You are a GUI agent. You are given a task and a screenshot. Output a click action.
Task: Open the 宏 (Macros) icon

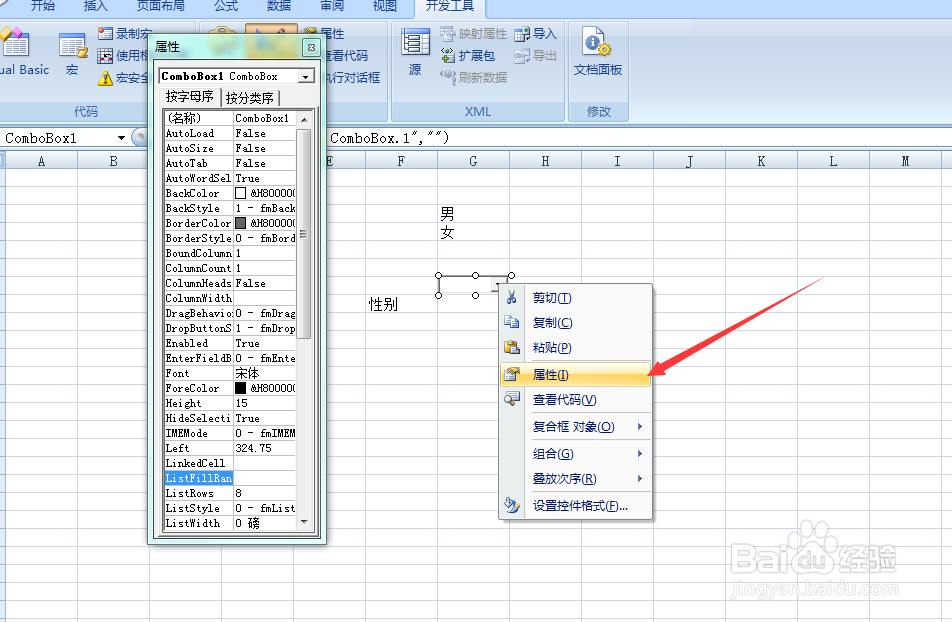[72, 46]
